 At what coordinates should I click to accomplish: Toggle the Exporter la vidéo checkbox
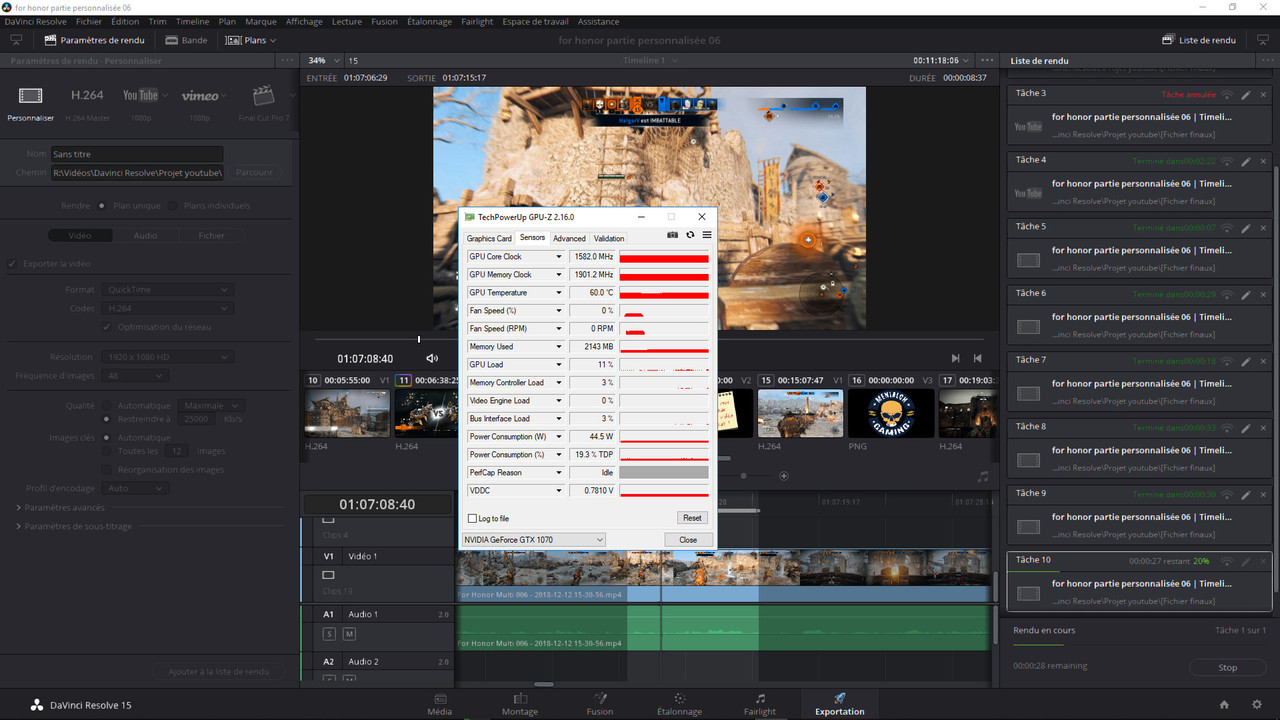pyautogui.click(x=13, y=264)
